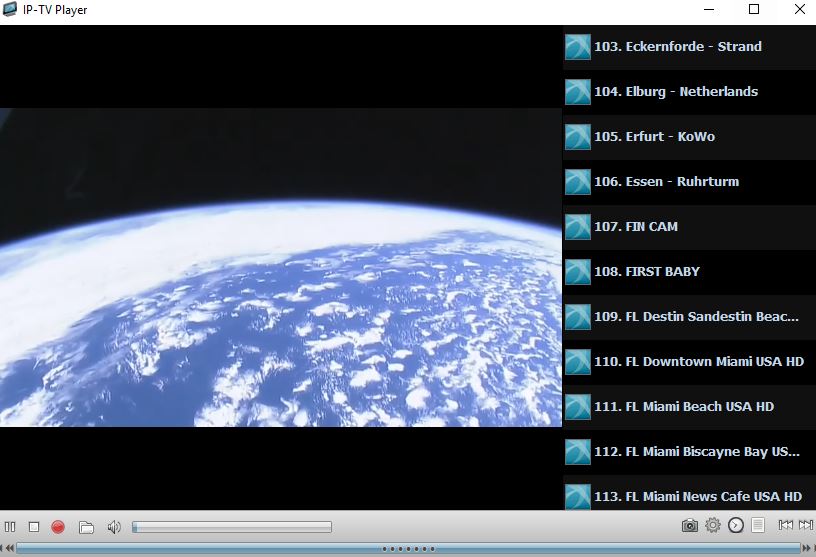
Task: Select channel 109. FL Destin Sandestin Beach
Action: pos(689,317)
